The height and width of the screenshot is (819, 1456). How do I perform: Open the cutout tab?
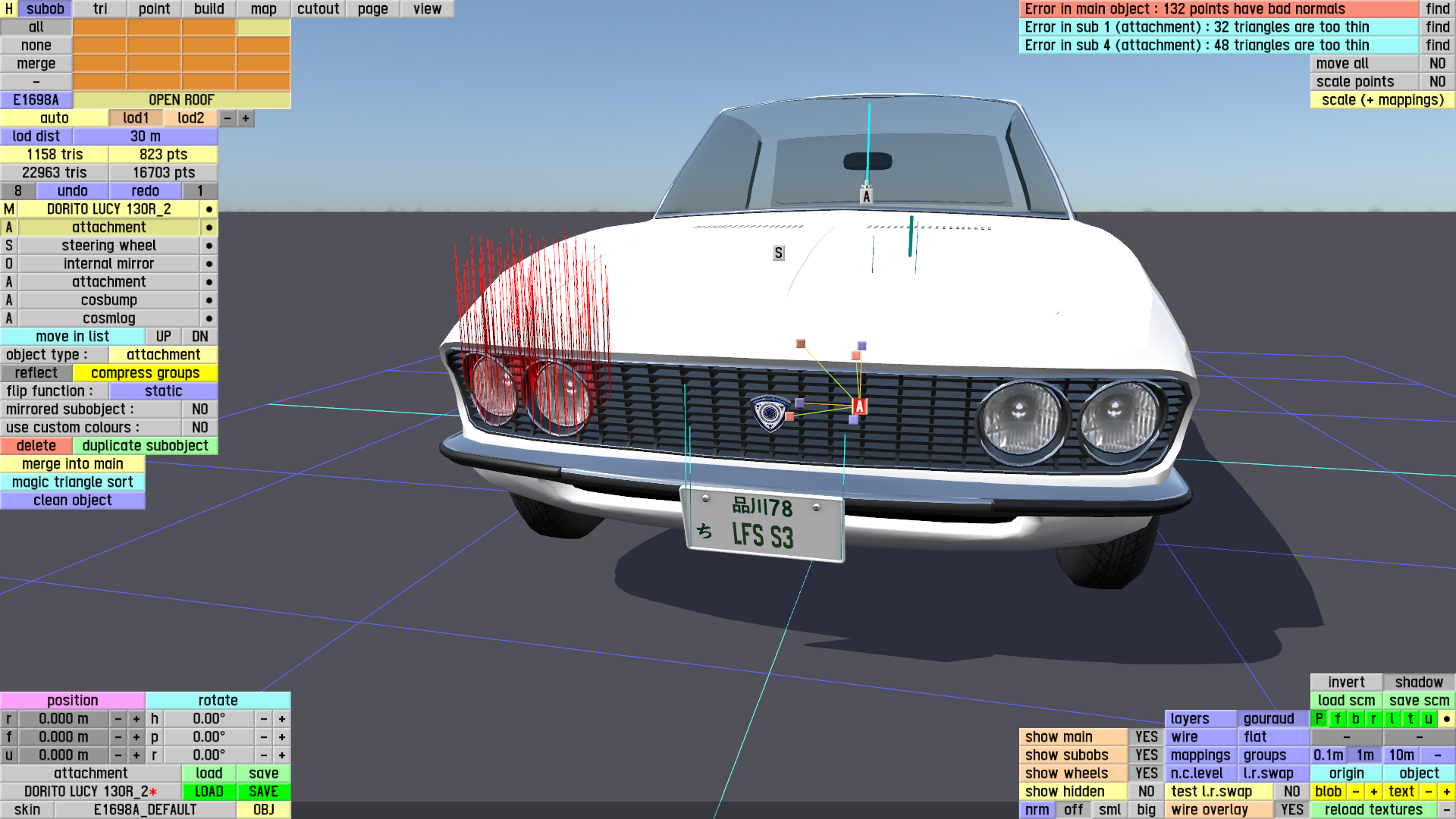pos(318,9)
